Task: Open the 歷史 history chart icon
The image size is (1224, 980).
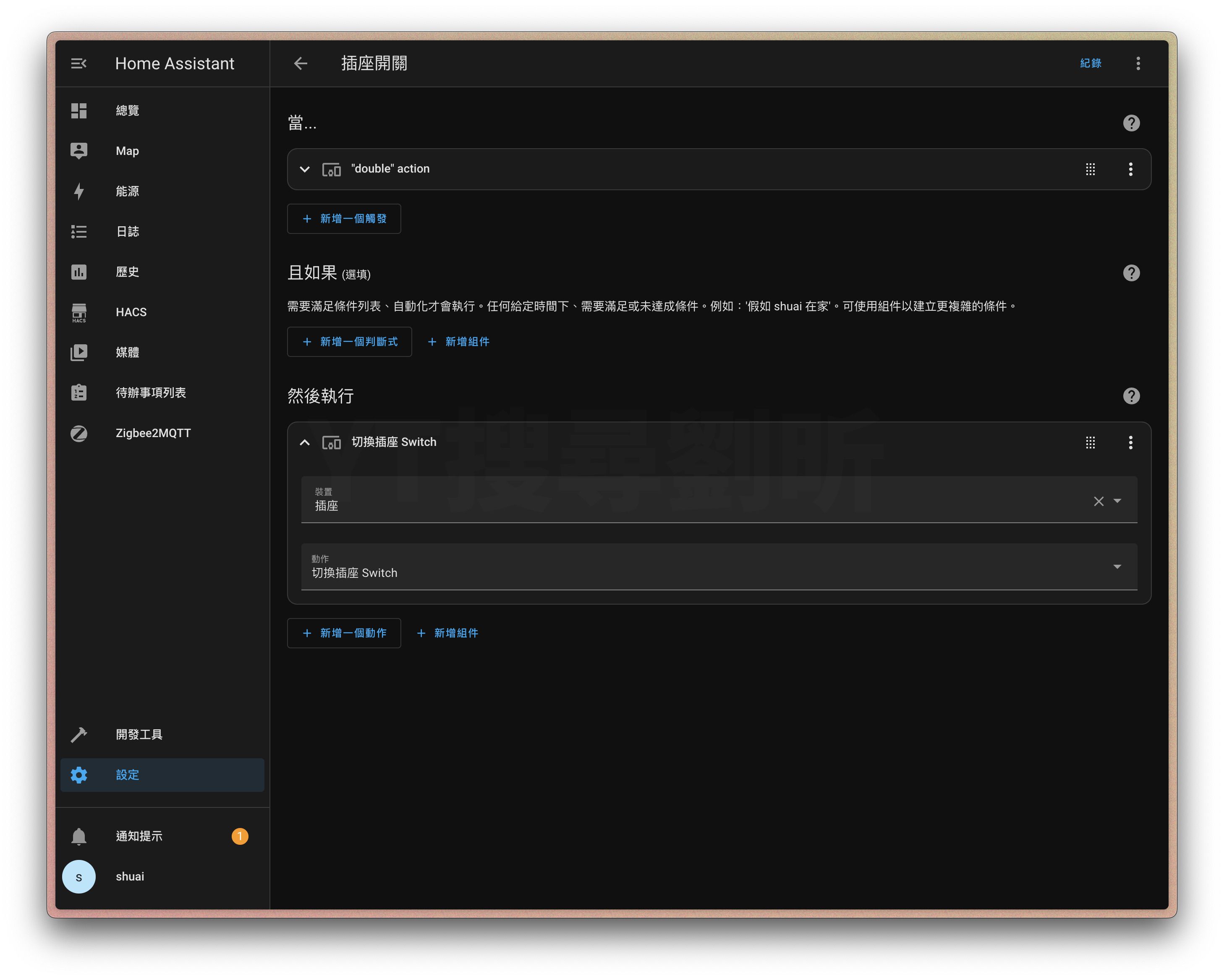Action: 79,272
